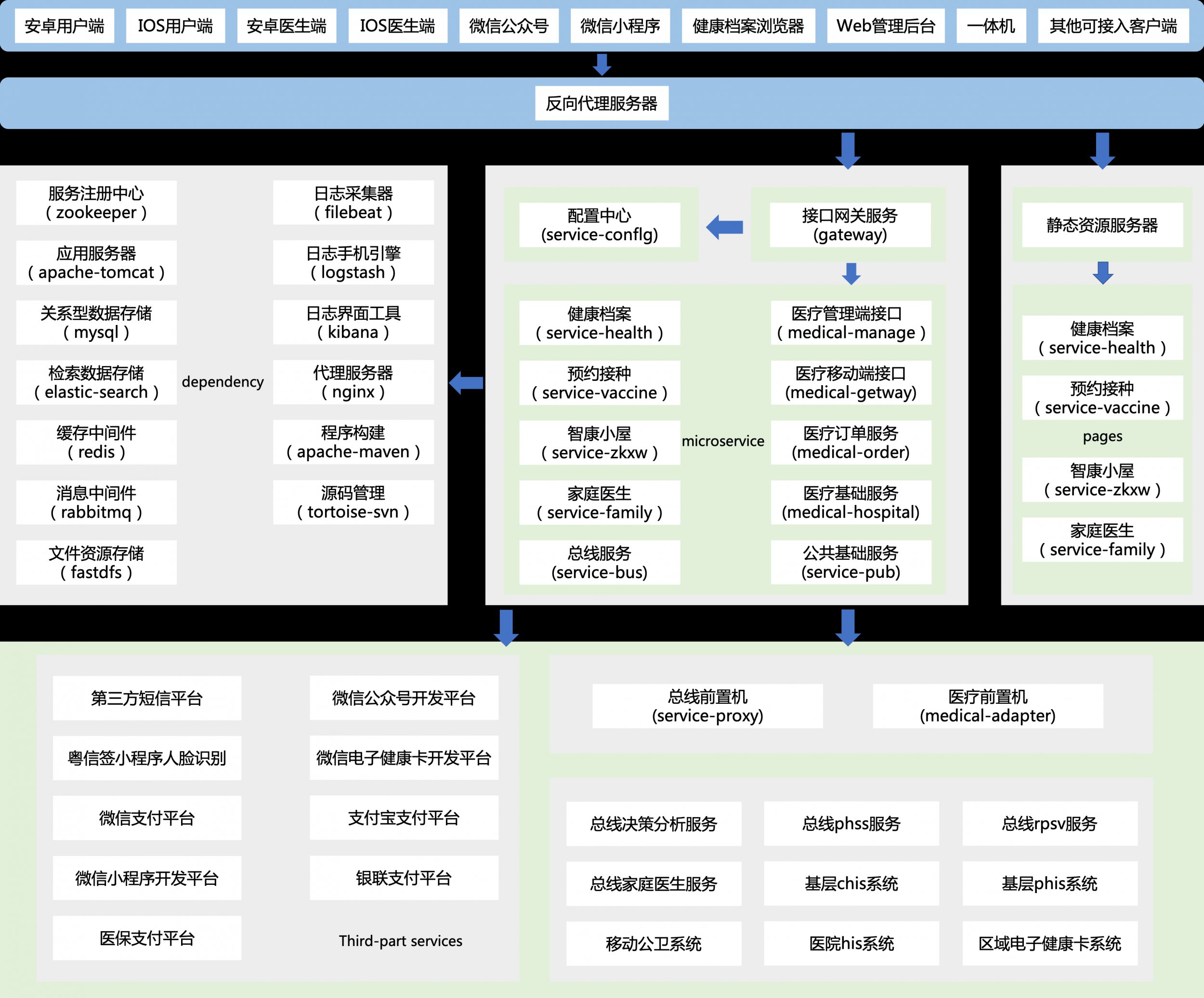Click the arrow below 接口网关服务 gateway box
This screenshot has width=1204, height=998.
point(851,273)
